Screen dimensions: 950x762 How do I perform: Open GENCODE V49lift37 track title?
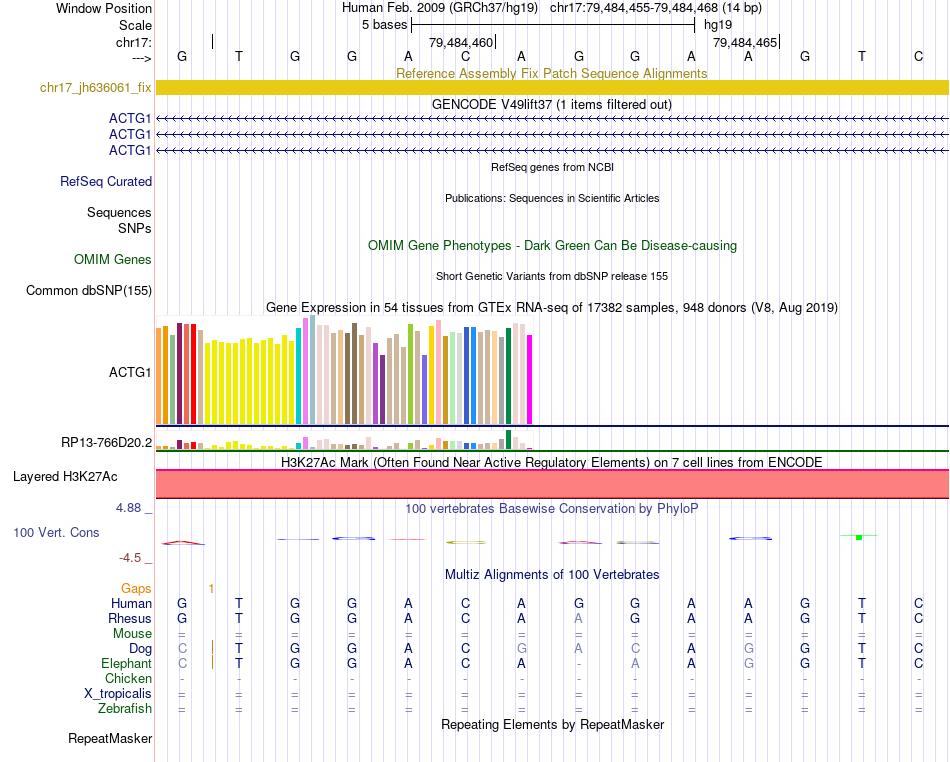[552, 104]
